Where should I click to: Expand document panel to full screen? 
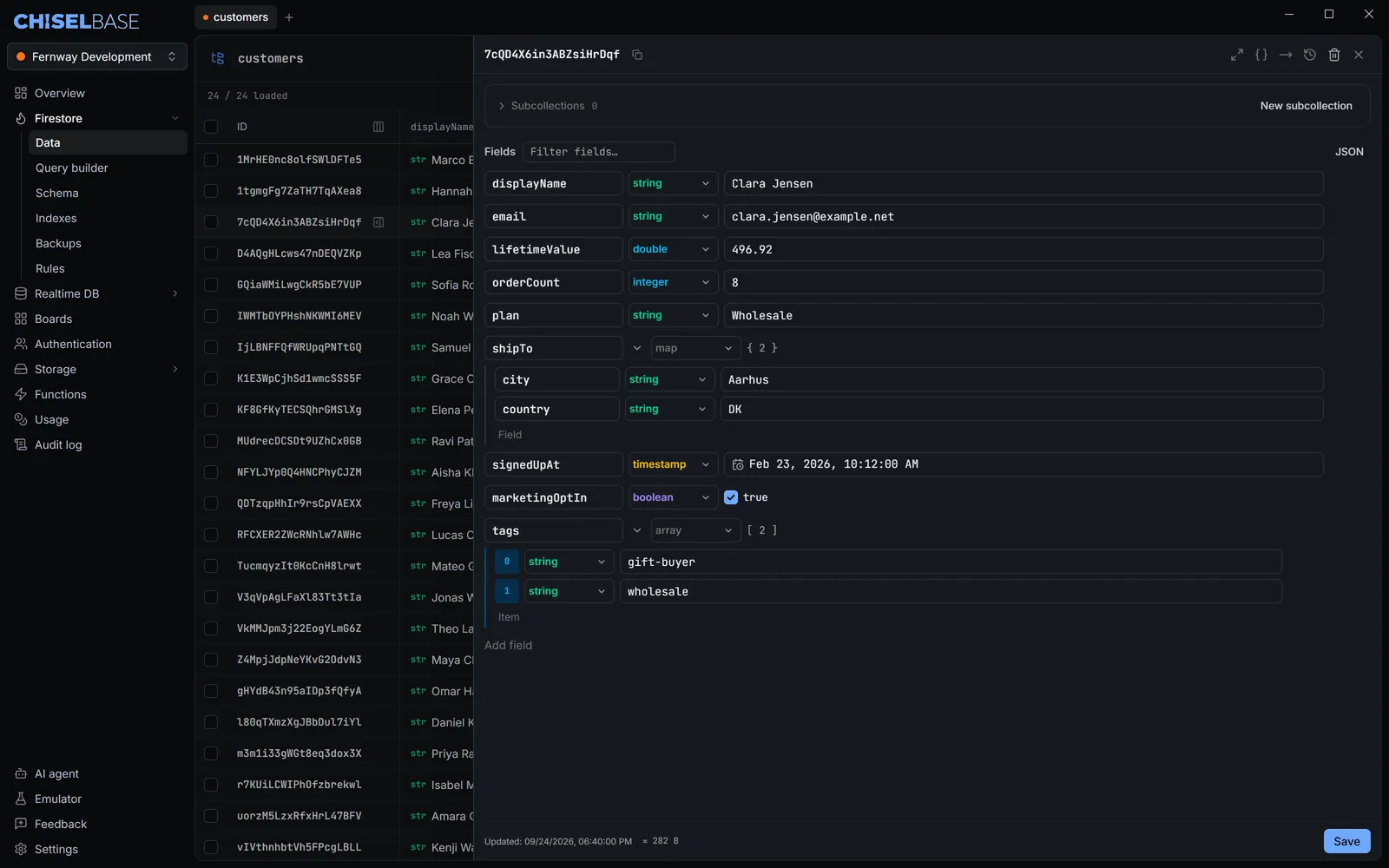[x=1237, y=55]
